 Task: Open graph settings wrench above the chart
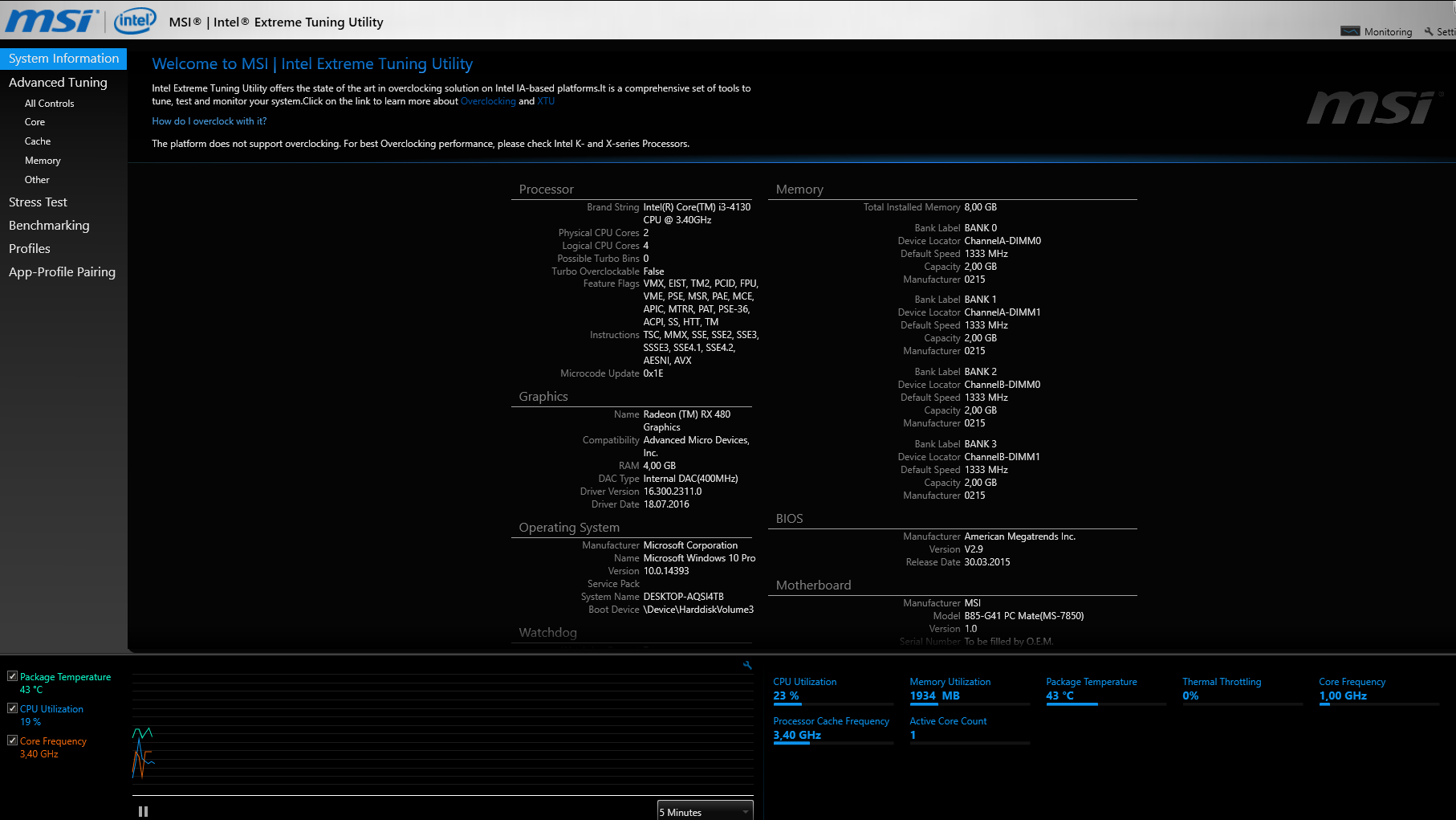point(747,665)
